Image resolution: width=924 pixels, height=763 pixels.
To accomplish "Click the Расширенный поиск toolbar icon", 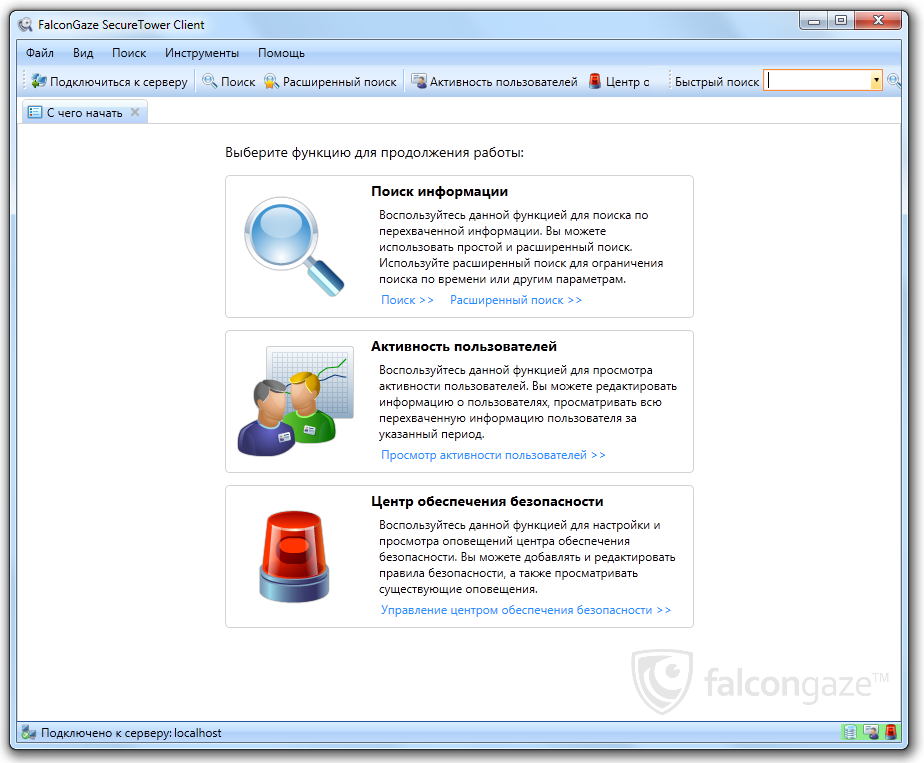I will pyautogui.click(x=271, y=81).
